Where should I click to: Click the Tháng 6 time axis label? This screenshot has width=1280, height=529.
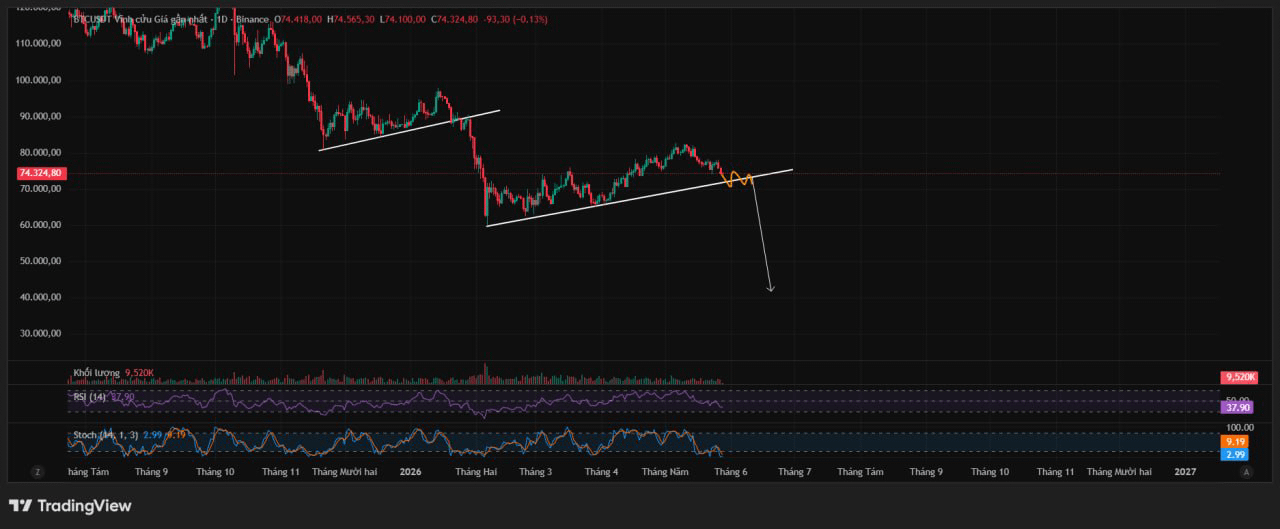click(730, 471)
